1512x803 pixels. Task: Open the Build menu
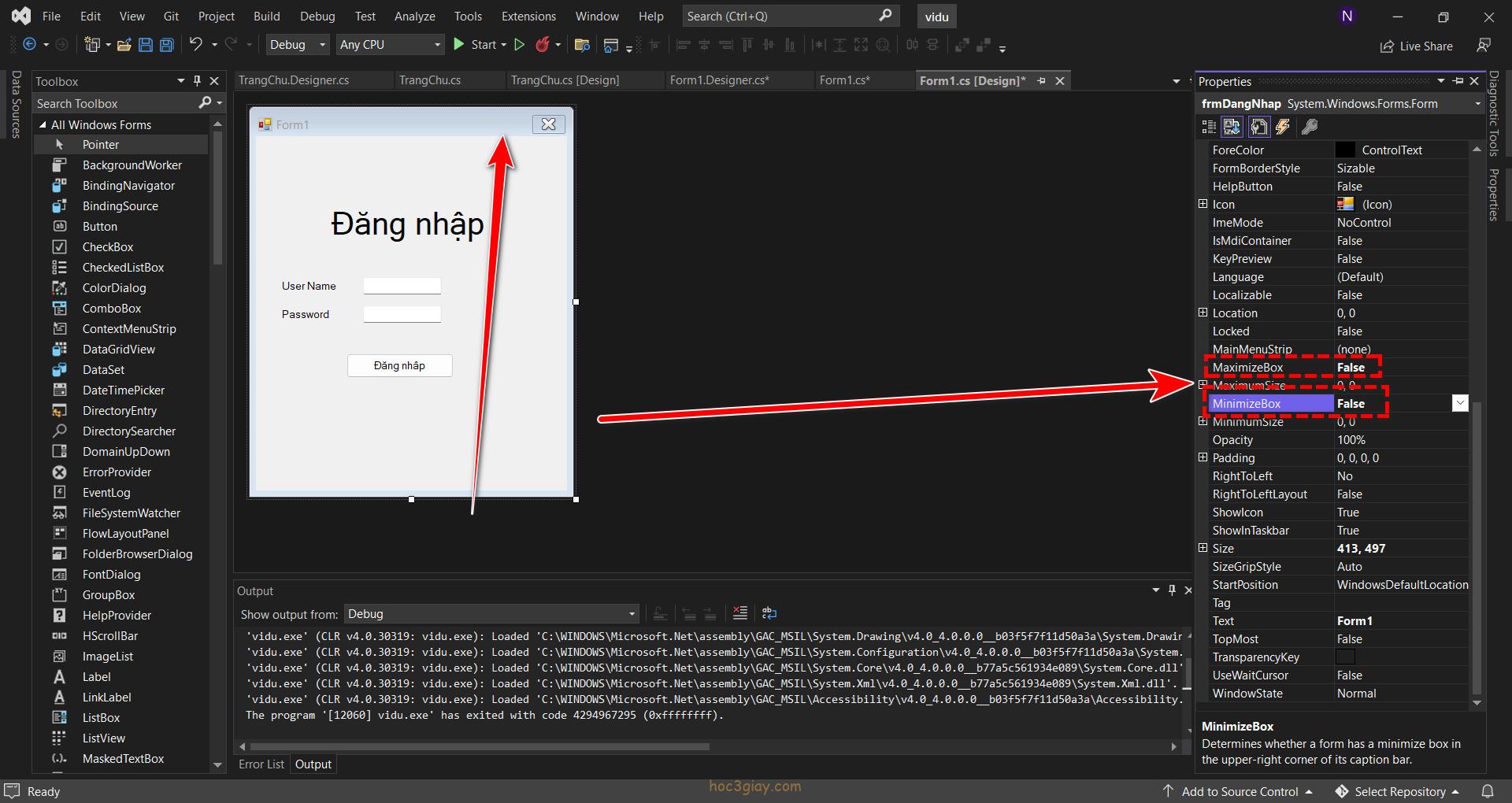tap(266, 16)
